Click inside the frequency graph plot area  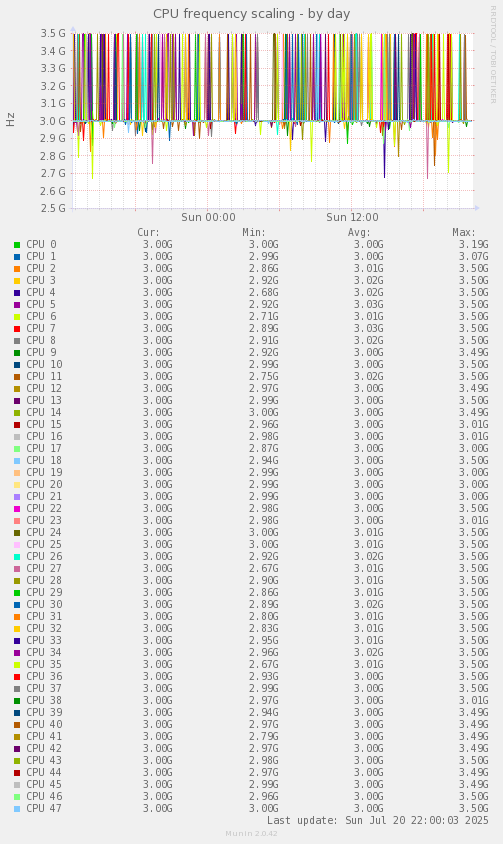tap(273, 121)
